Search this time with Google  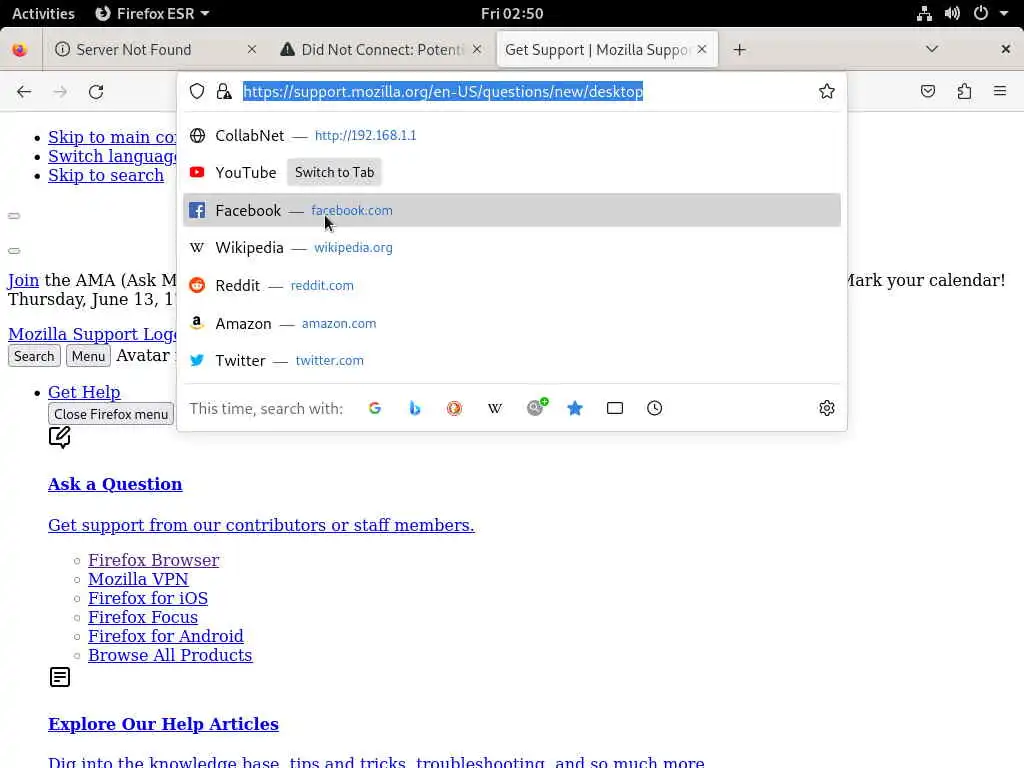pyautogui.click(x=375, y=408)
